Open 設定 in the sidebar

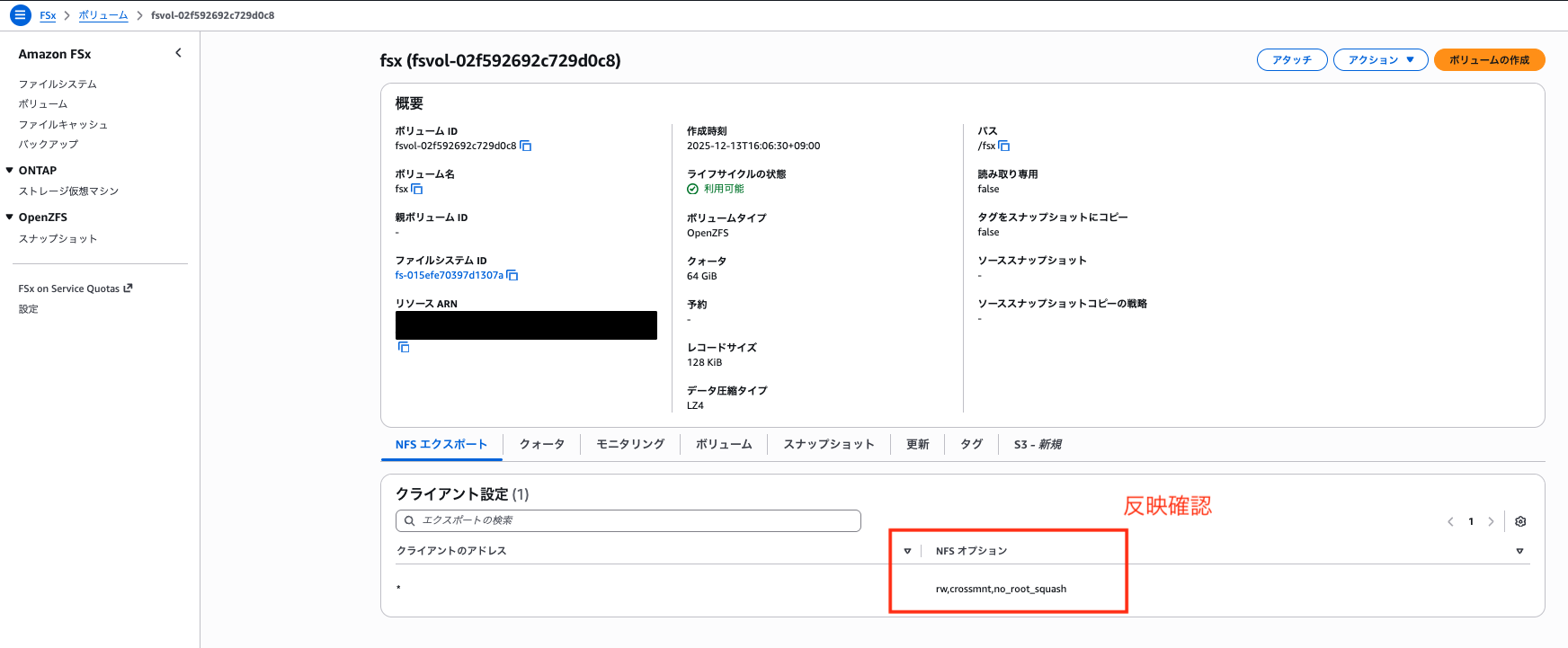[x=28, y=309]
